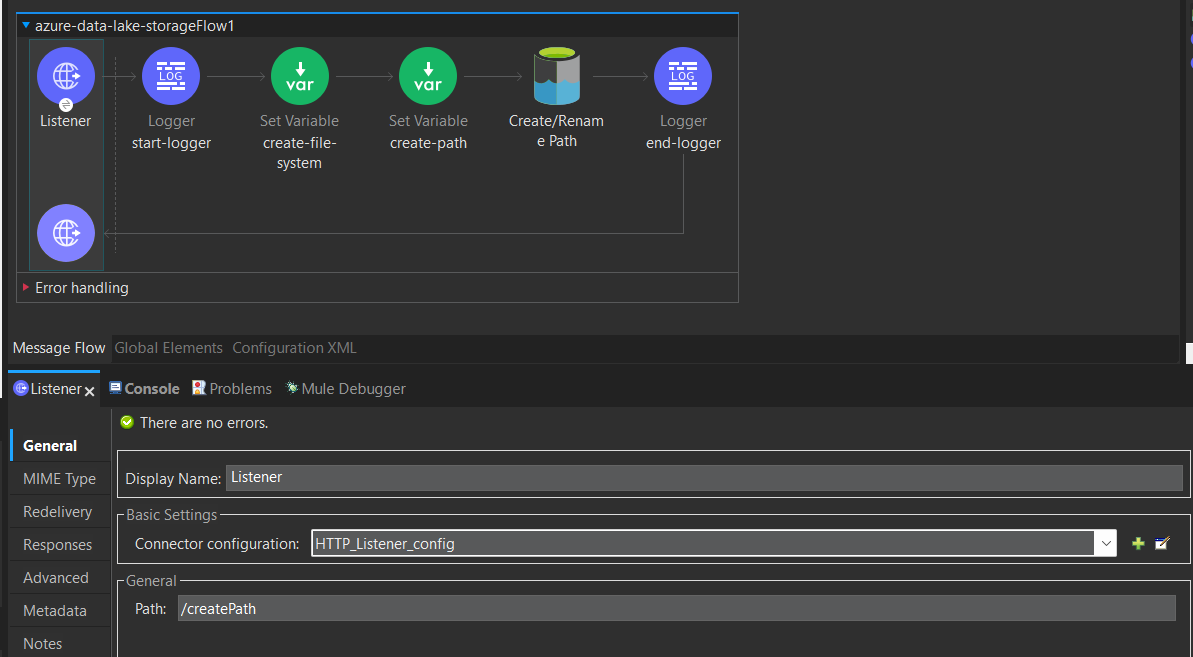The width and height of the screenshot is (1193, 657).
Task: Switch to the Global Elements view
Action: [x=168, y=347]
